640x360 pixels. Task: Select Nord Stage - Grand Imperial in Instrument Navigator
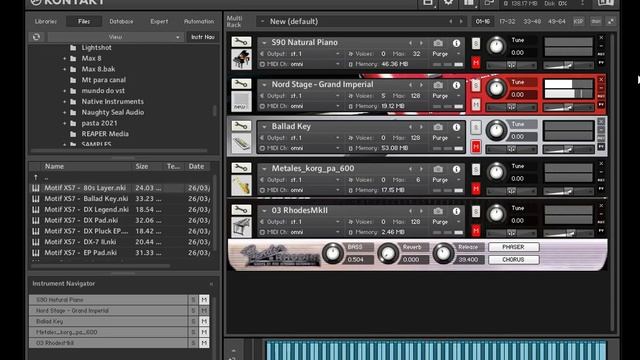[108, 311]
